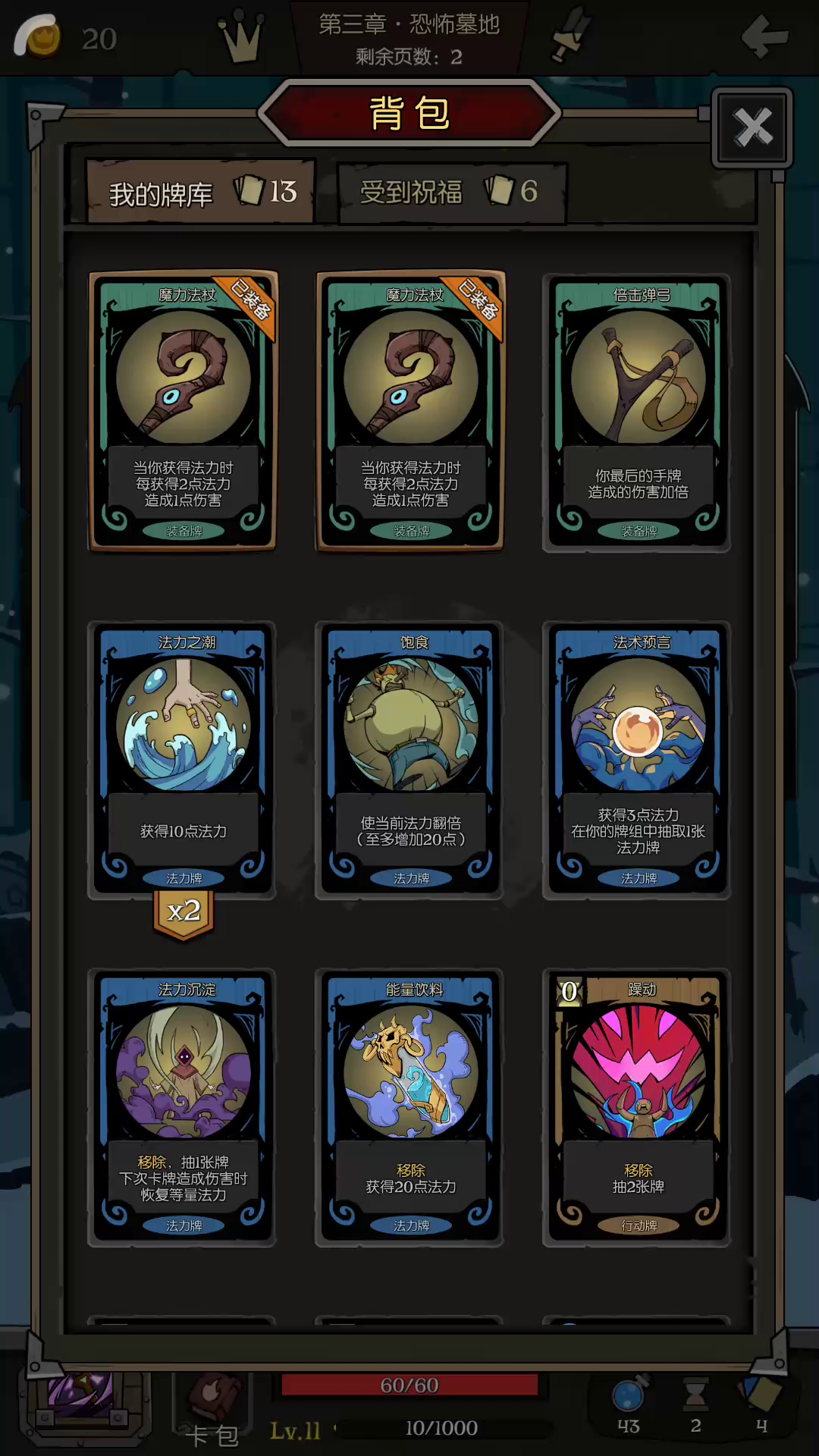
Task: Tap the red 60/60 health bar
Action: pyautogui.click(x=409, y=1385)
